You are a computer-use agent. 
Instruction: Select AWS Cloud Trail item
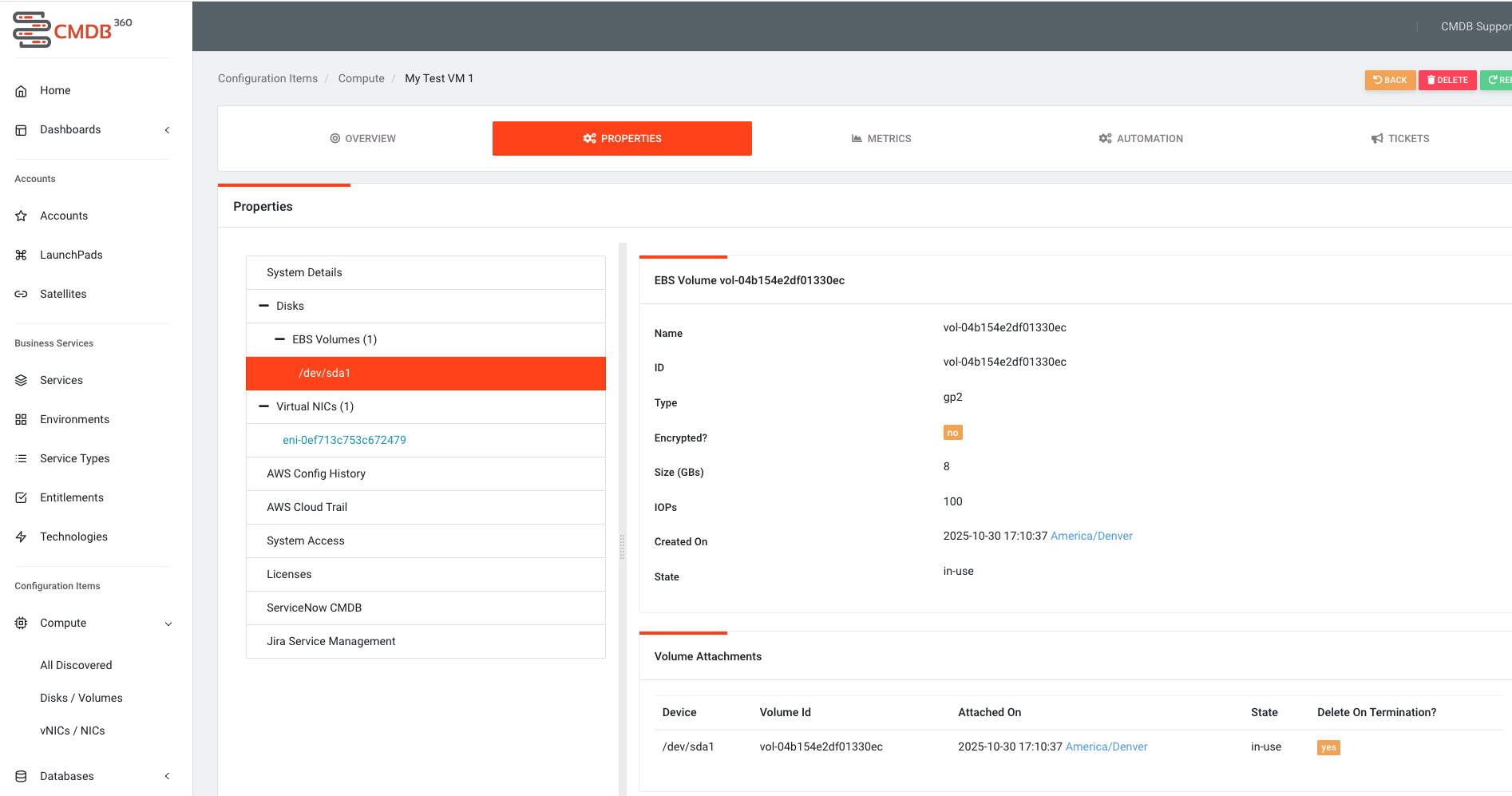coord(425,508)
